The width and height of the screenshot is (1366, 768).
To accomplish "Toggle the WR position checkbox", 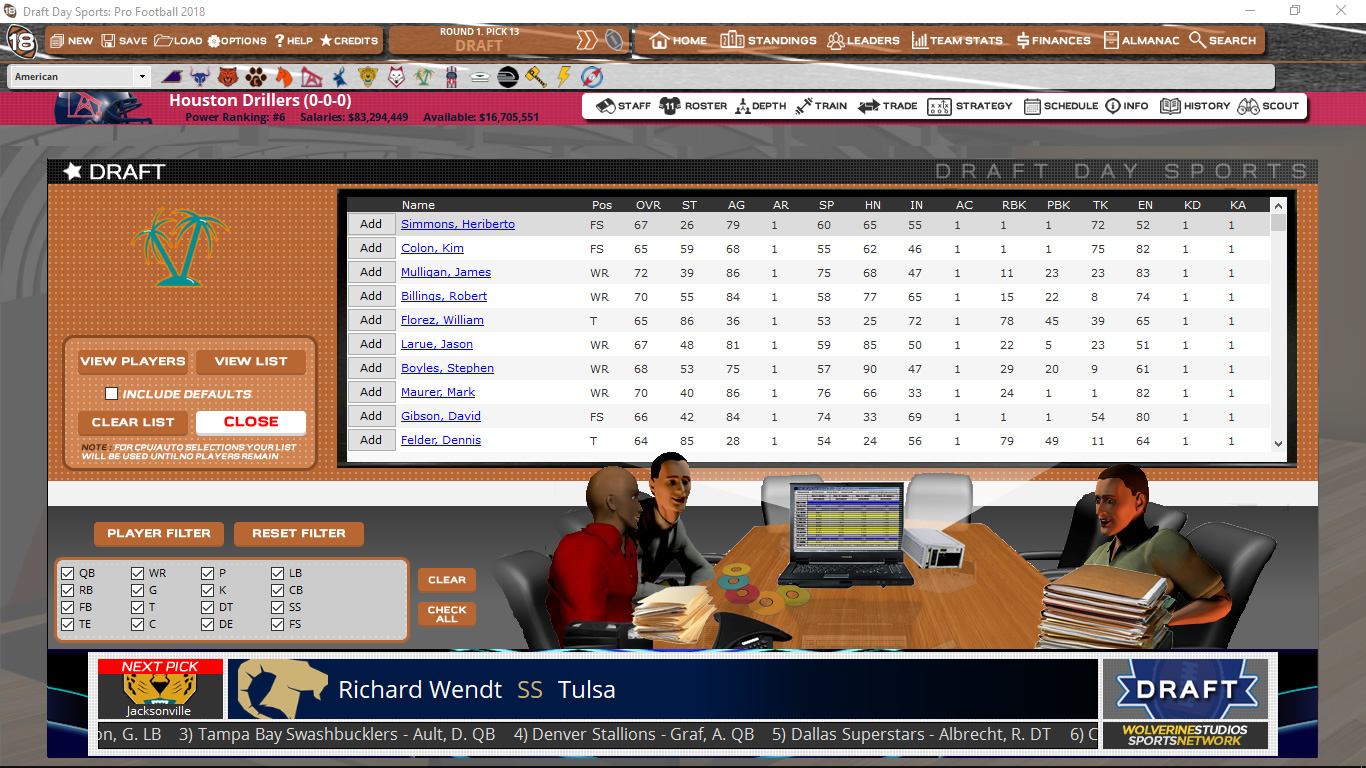I will pyautogui.click(x=138, y=574).
